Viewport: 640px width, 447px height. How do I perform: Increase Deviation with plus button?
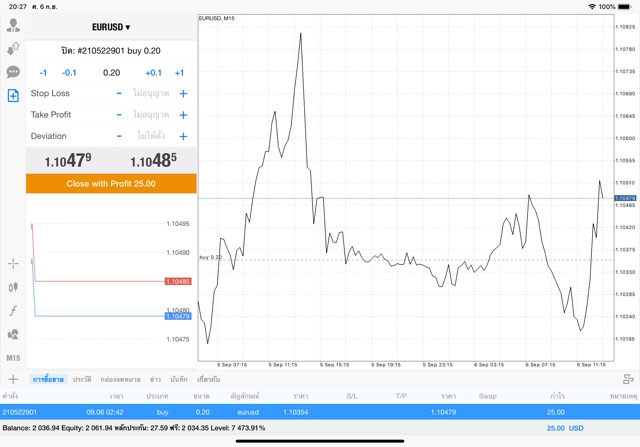[183, 136]
